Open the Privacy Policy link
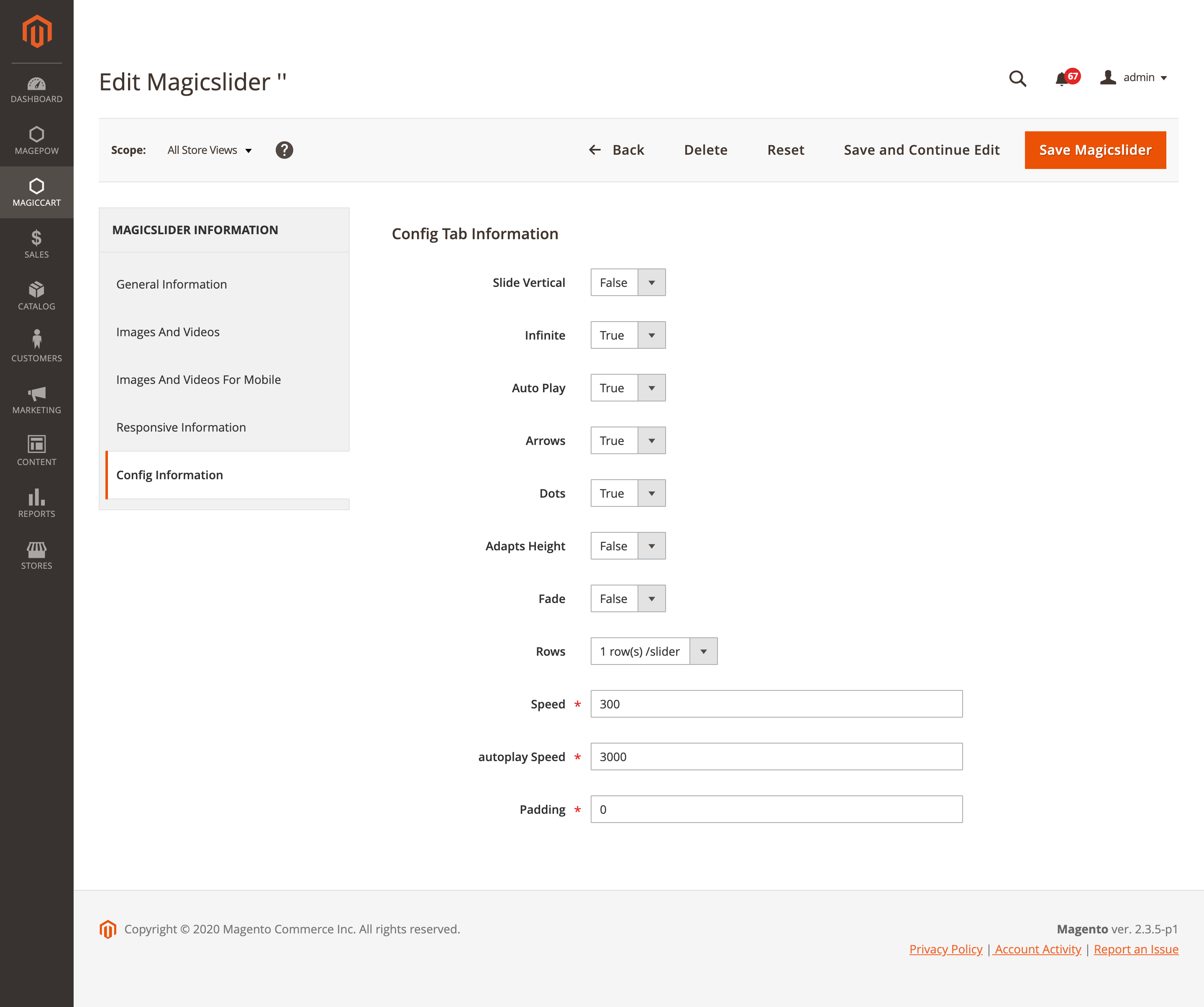Viewport: 1204px width, 1007px height. click(945, 949)
